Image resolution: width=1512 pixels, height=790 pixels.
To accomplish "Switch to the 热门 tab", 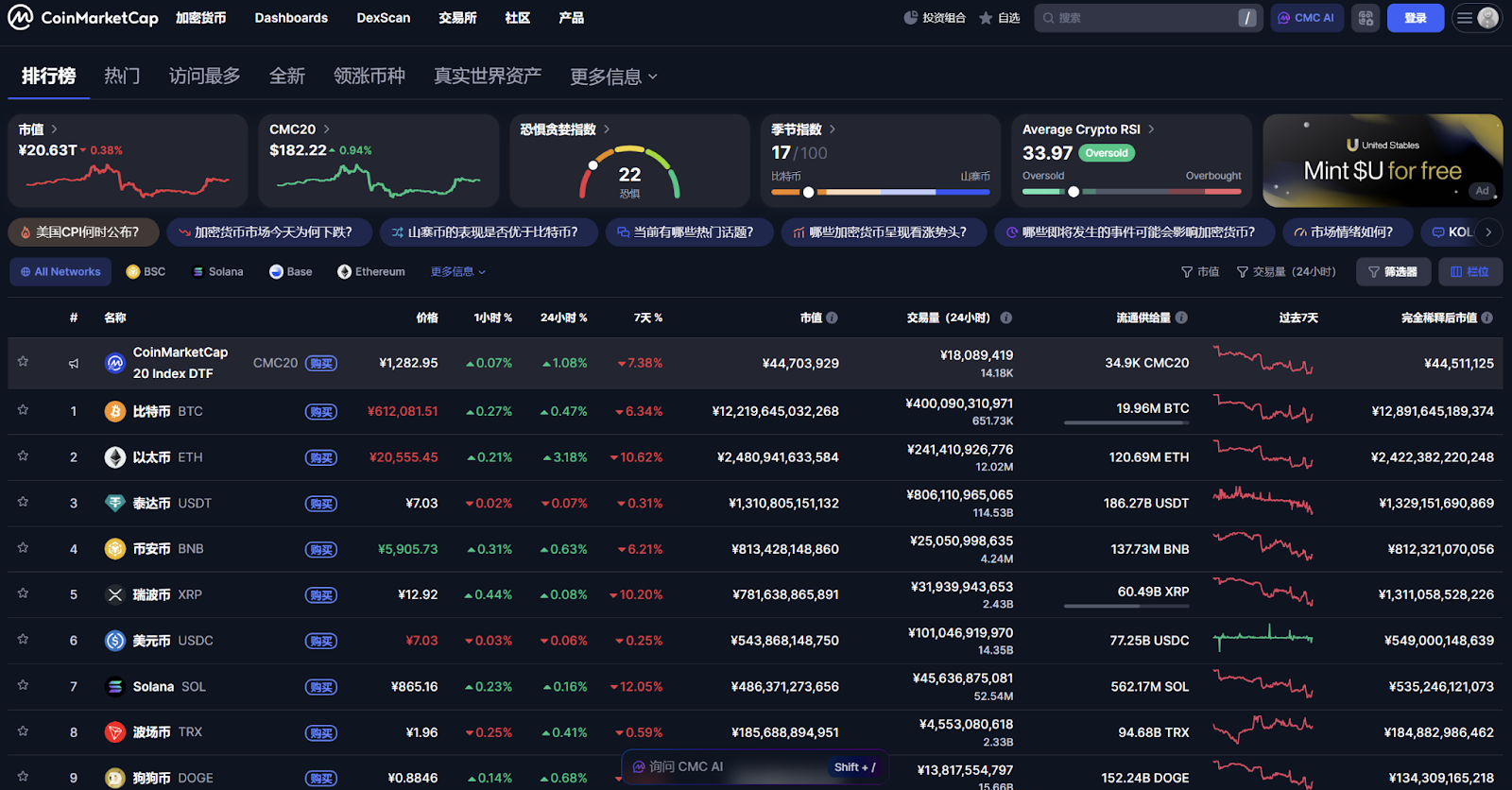I will tap(122, 76).
